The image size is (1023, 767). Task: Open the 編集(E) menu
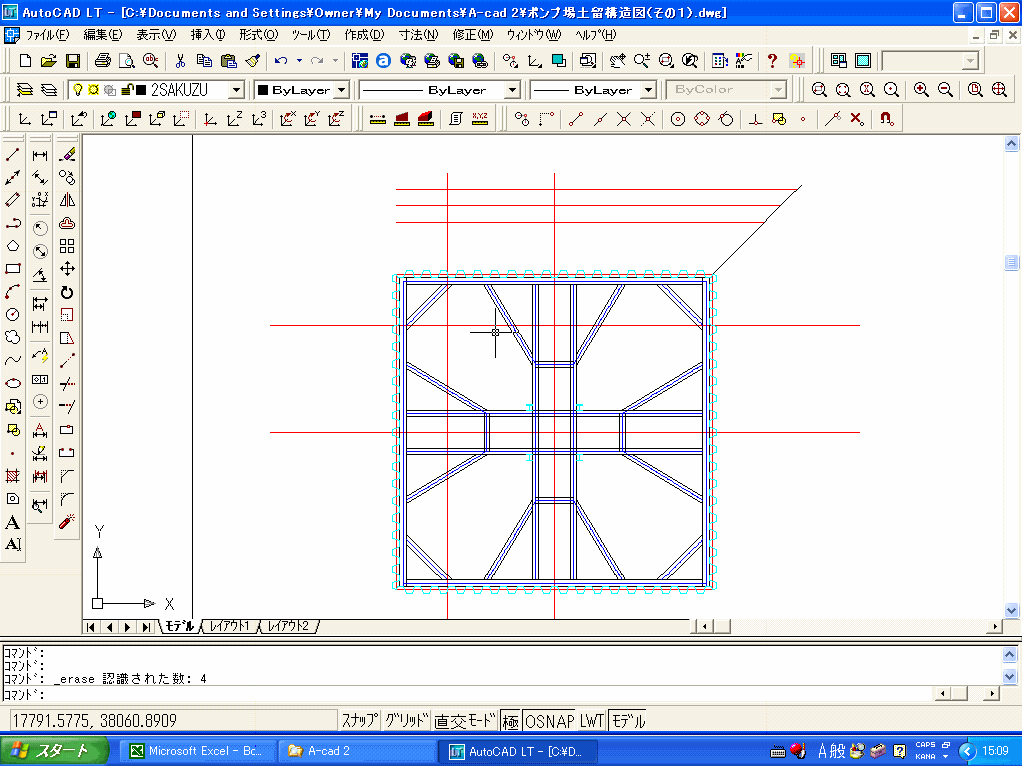tap(102, 35)
